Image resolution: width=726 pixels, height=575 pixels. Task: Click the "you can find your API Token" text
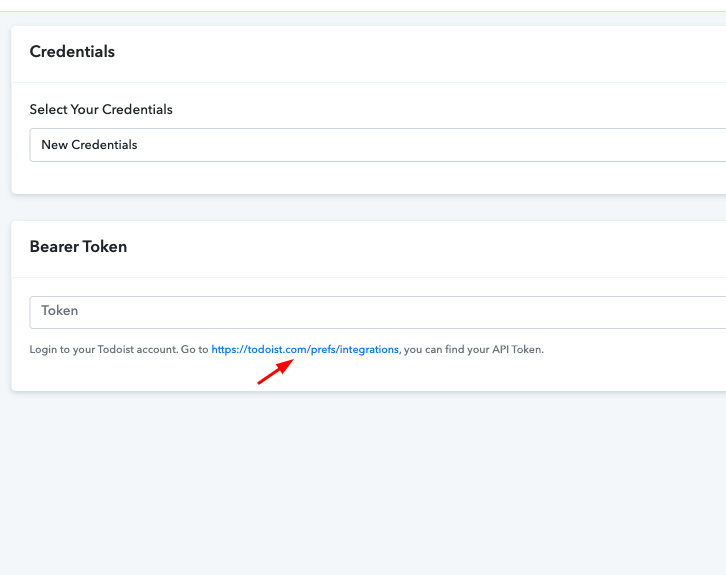pyautogui.click(x=474, y=350)
